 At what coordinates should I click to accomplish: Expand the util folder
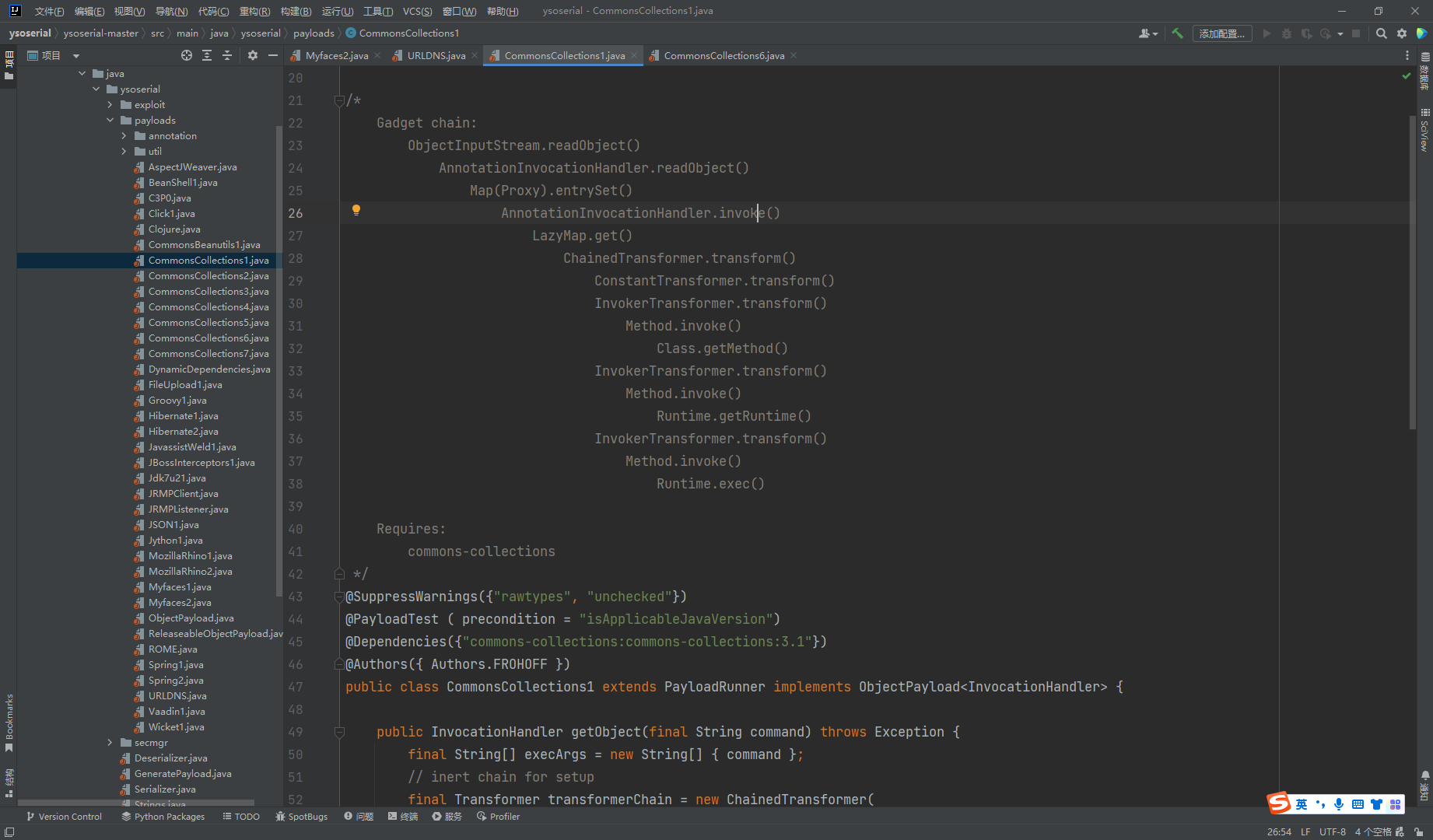(124, 151)
